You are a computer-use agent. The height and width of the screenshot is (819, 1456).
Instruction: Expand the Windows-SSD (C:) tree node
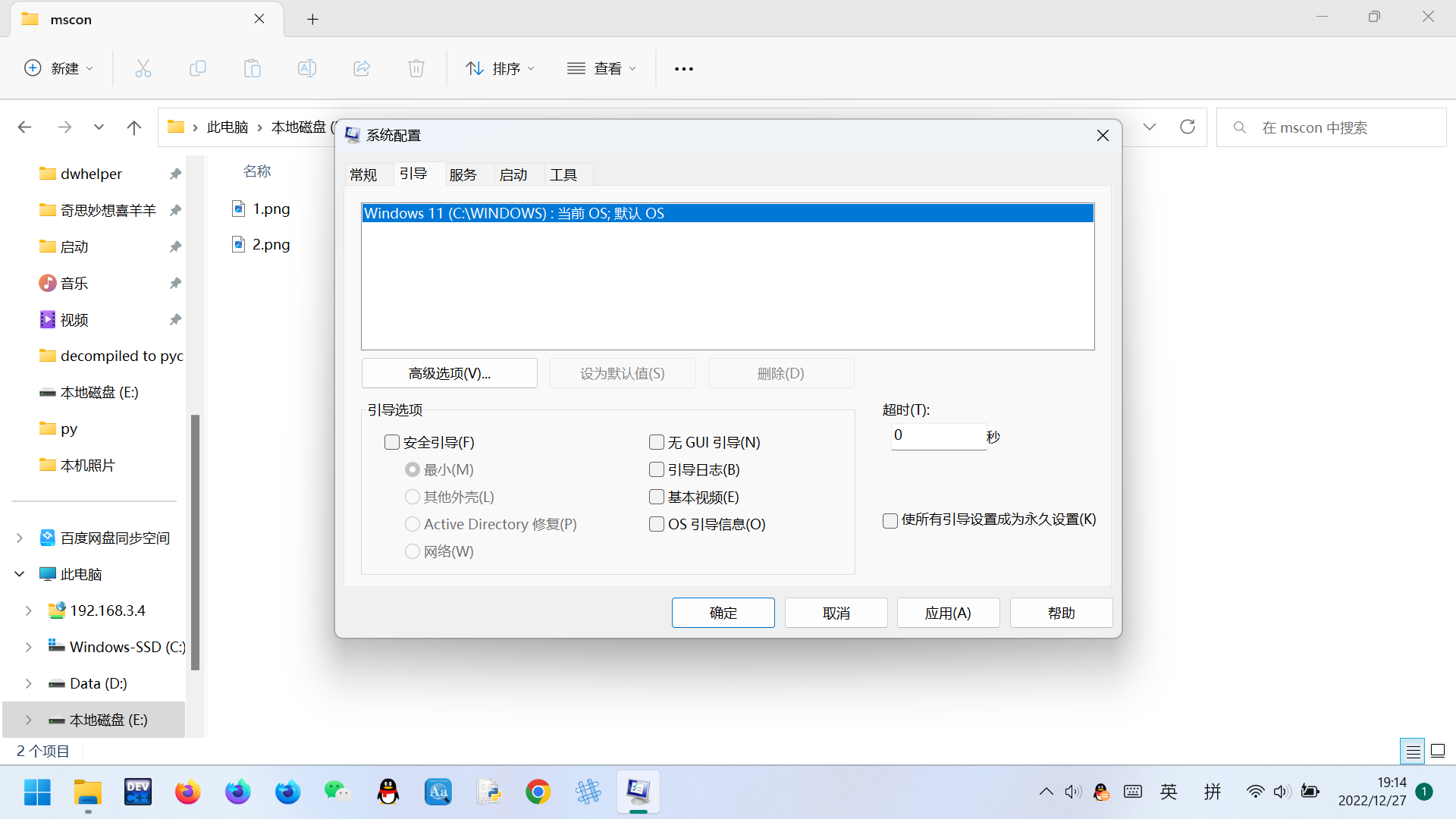(x=28, y=647)
